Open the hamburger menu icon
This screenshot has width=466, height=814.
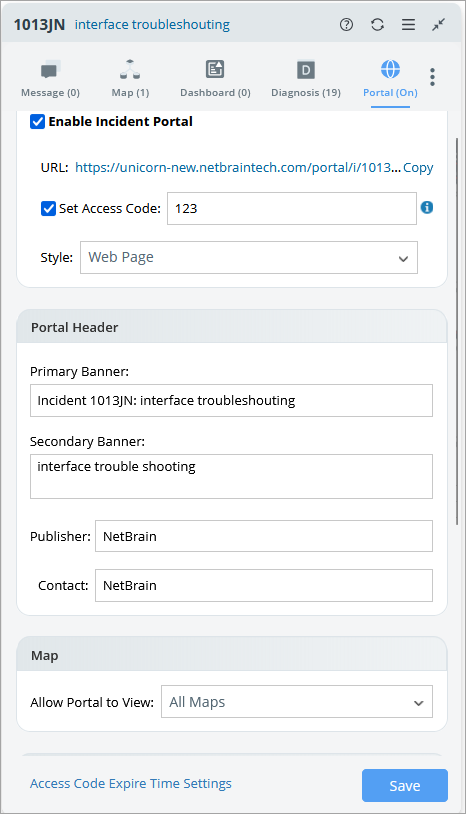click(x=408, y=24)
